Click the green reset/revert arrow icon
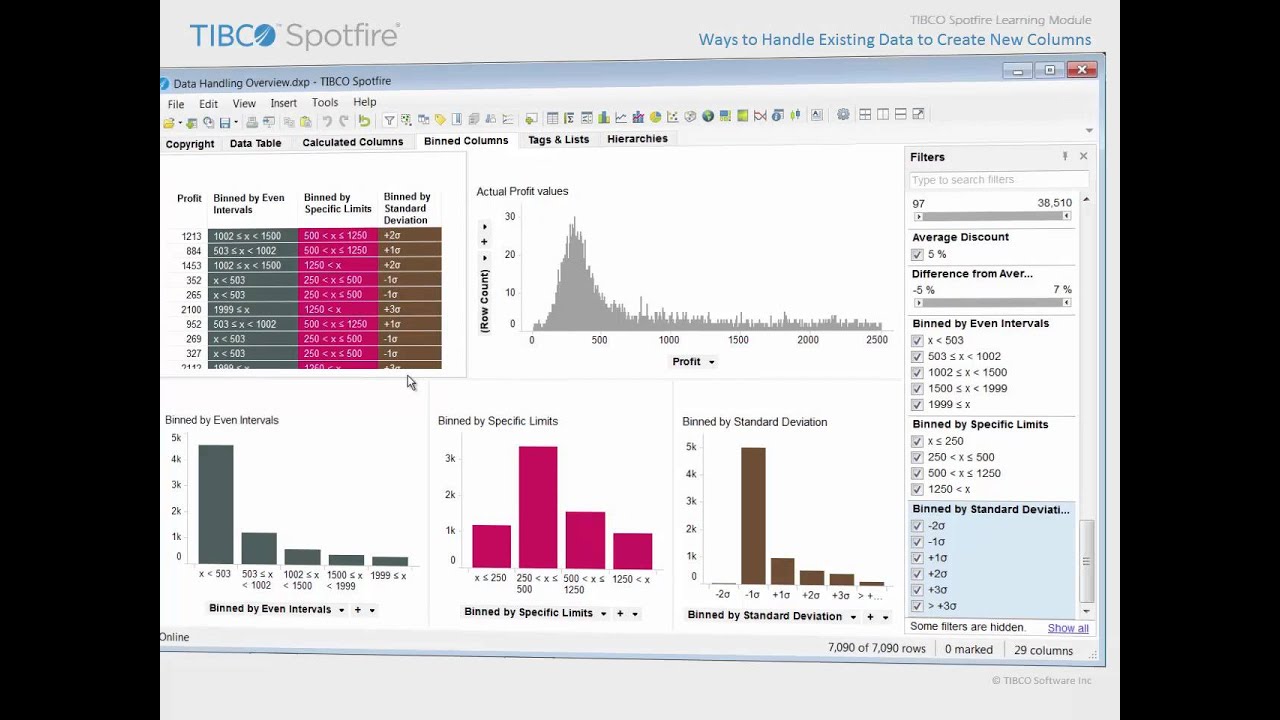The width and height of the screenshot is (1280, 720). tap(364, 121)
